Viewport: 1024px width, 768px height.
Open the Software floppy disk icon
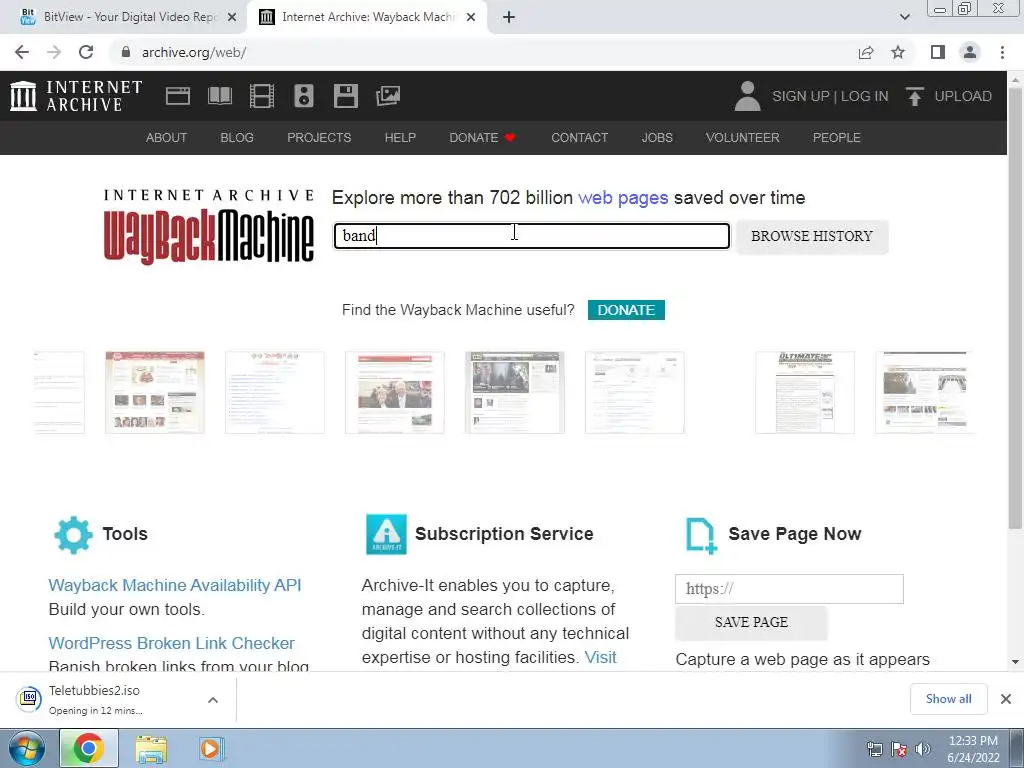(345, 96)
